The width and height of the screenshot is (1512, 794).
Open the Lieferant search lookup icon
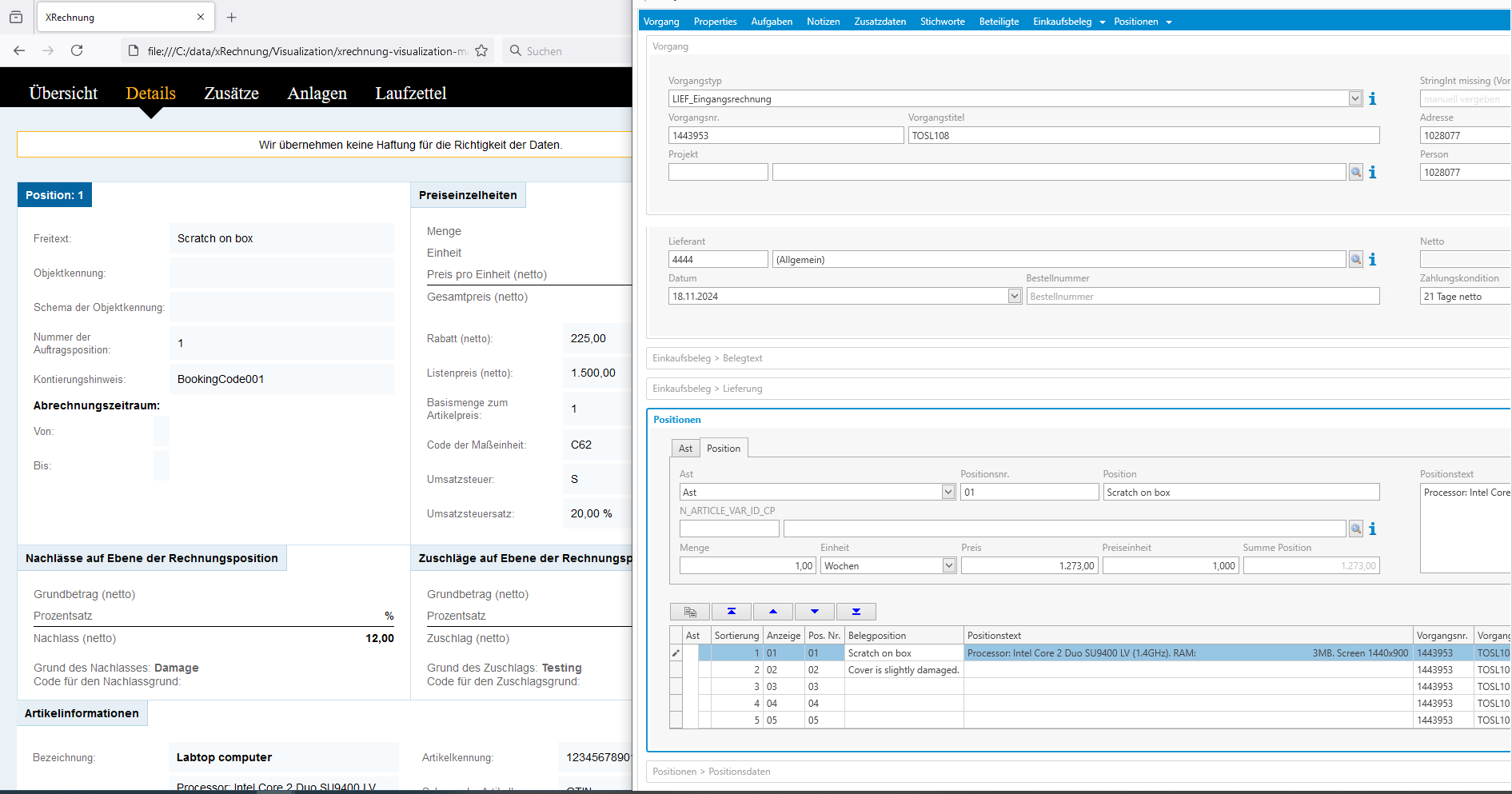[x=1356, y=260]
